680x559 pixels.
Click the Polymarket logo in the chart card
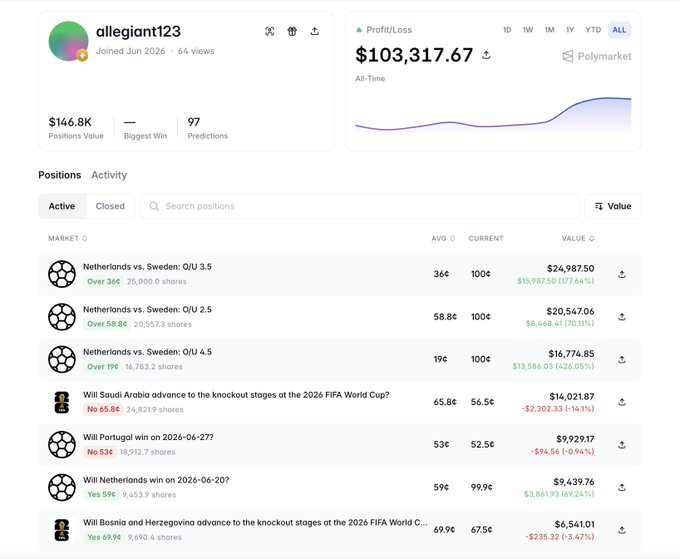point(597,56)
